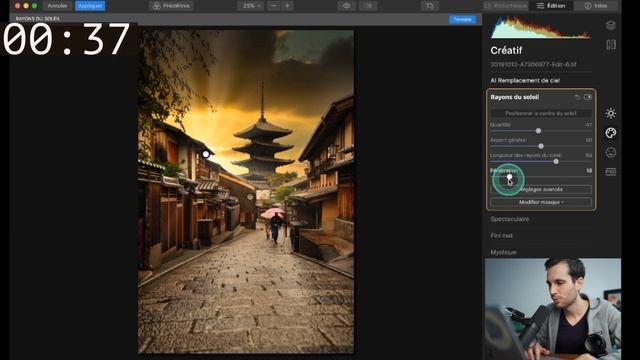Zoom out with the minus button
The height and width of the screenshot is (360, 640).
(273, 6)
